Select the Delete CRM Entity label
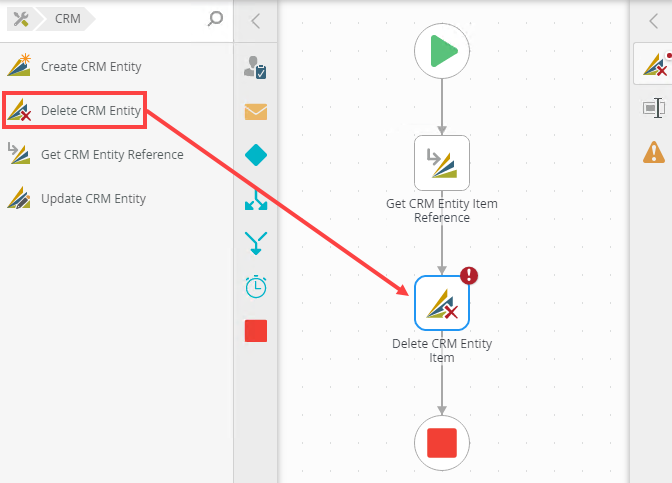The image size is (672, 483). coord(91,111)
